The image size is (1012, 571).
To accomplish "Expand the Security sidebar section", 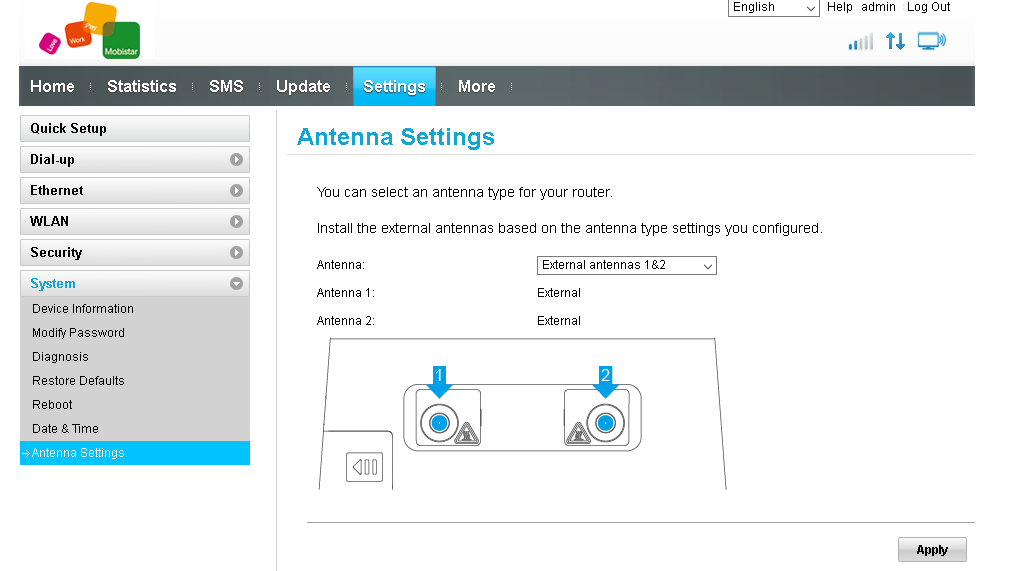I will (134, 253).
